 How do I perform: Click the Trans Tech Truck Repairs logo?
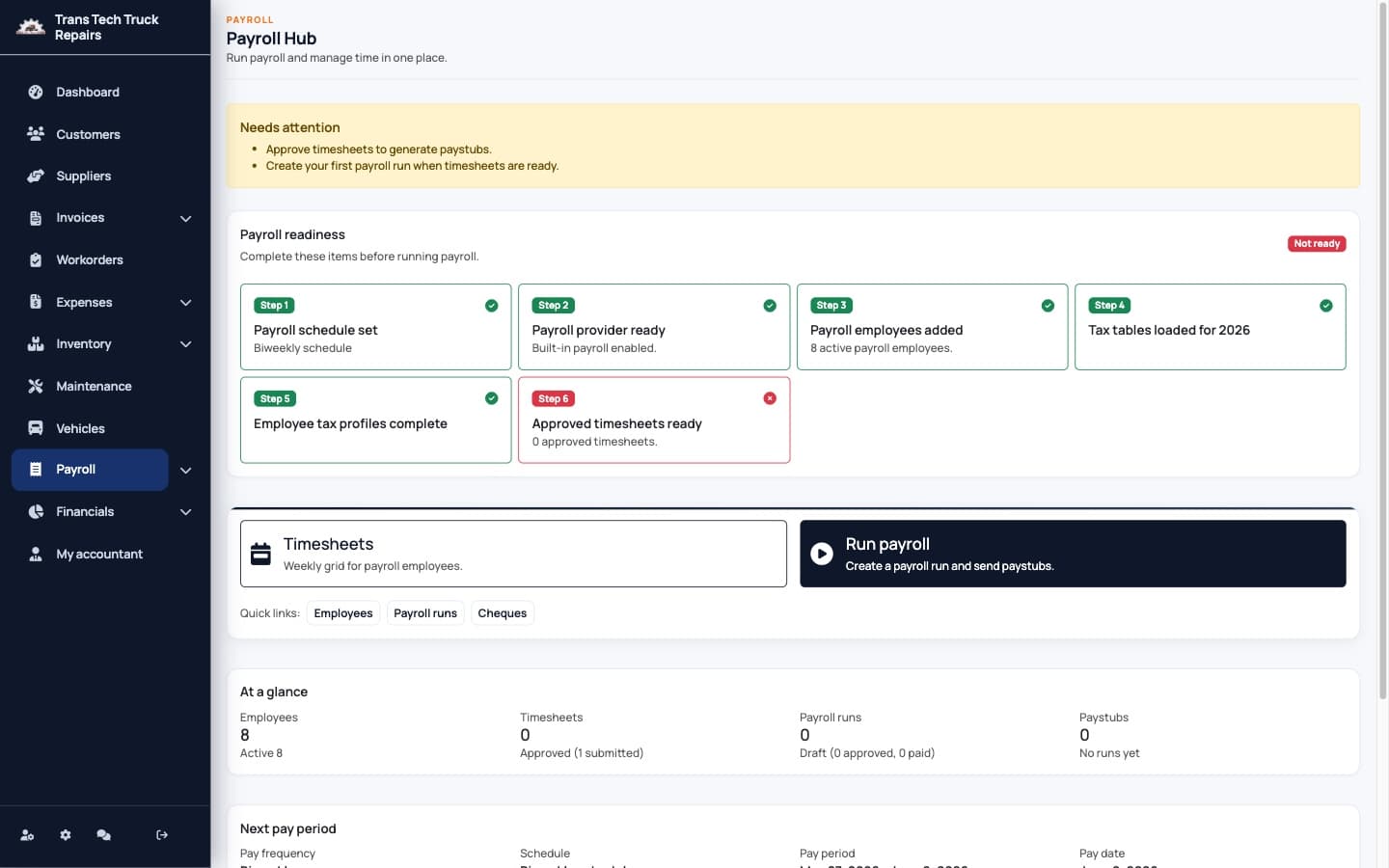pos(31,27)
